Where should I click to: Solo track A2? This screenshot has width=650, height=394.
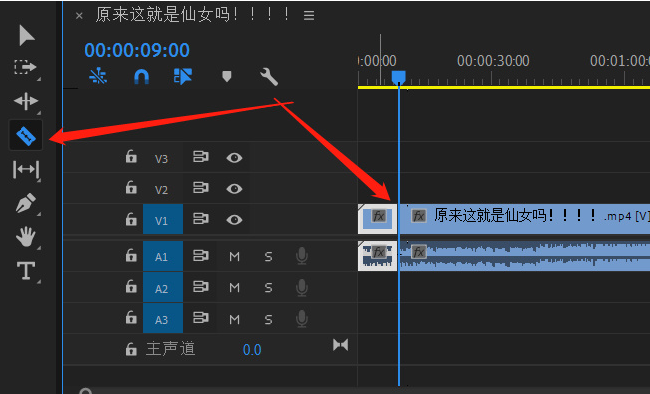(269, 287)
